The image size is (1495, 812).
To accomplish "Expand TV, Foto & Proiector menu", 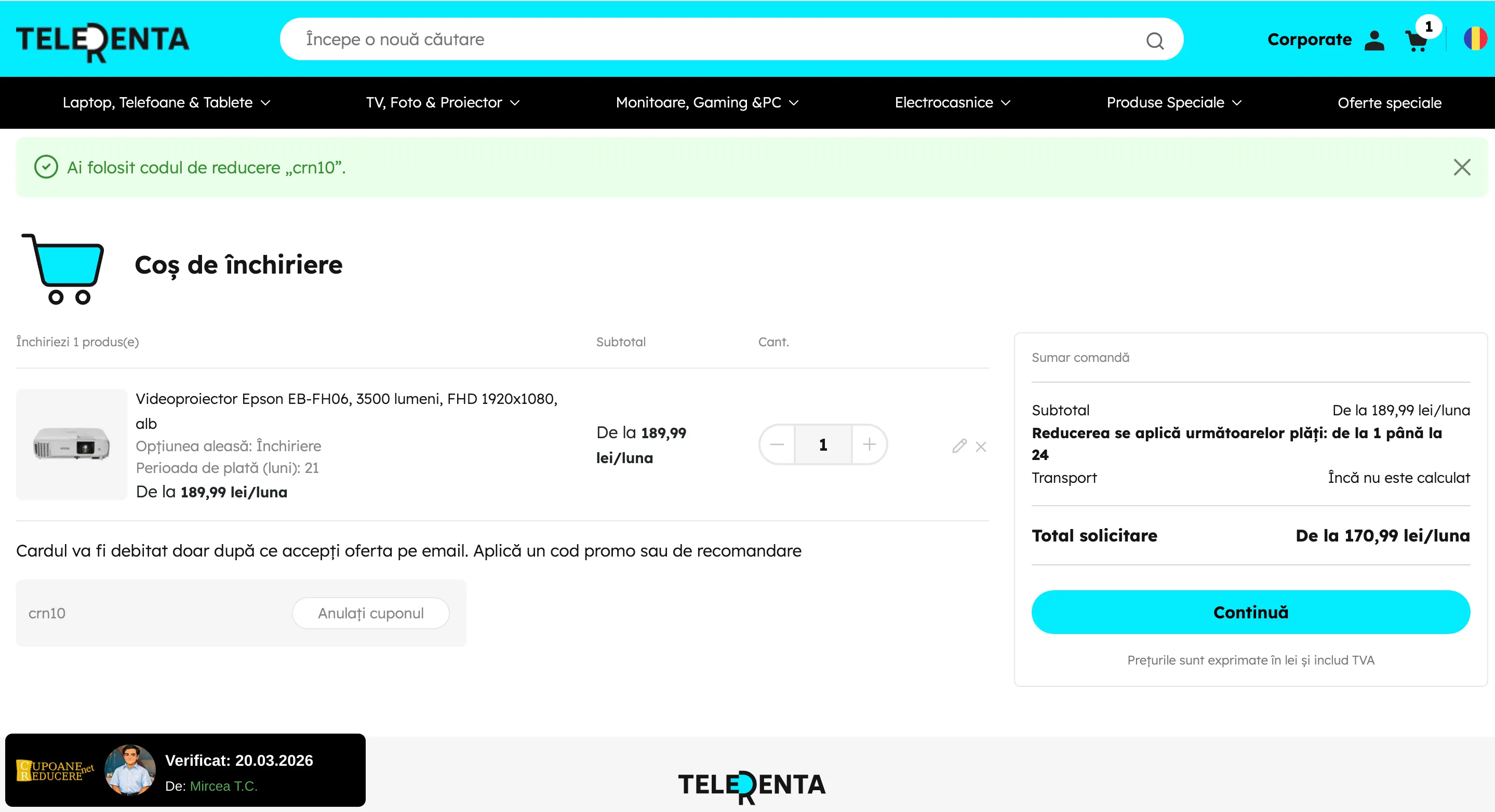I will point(442,103).
